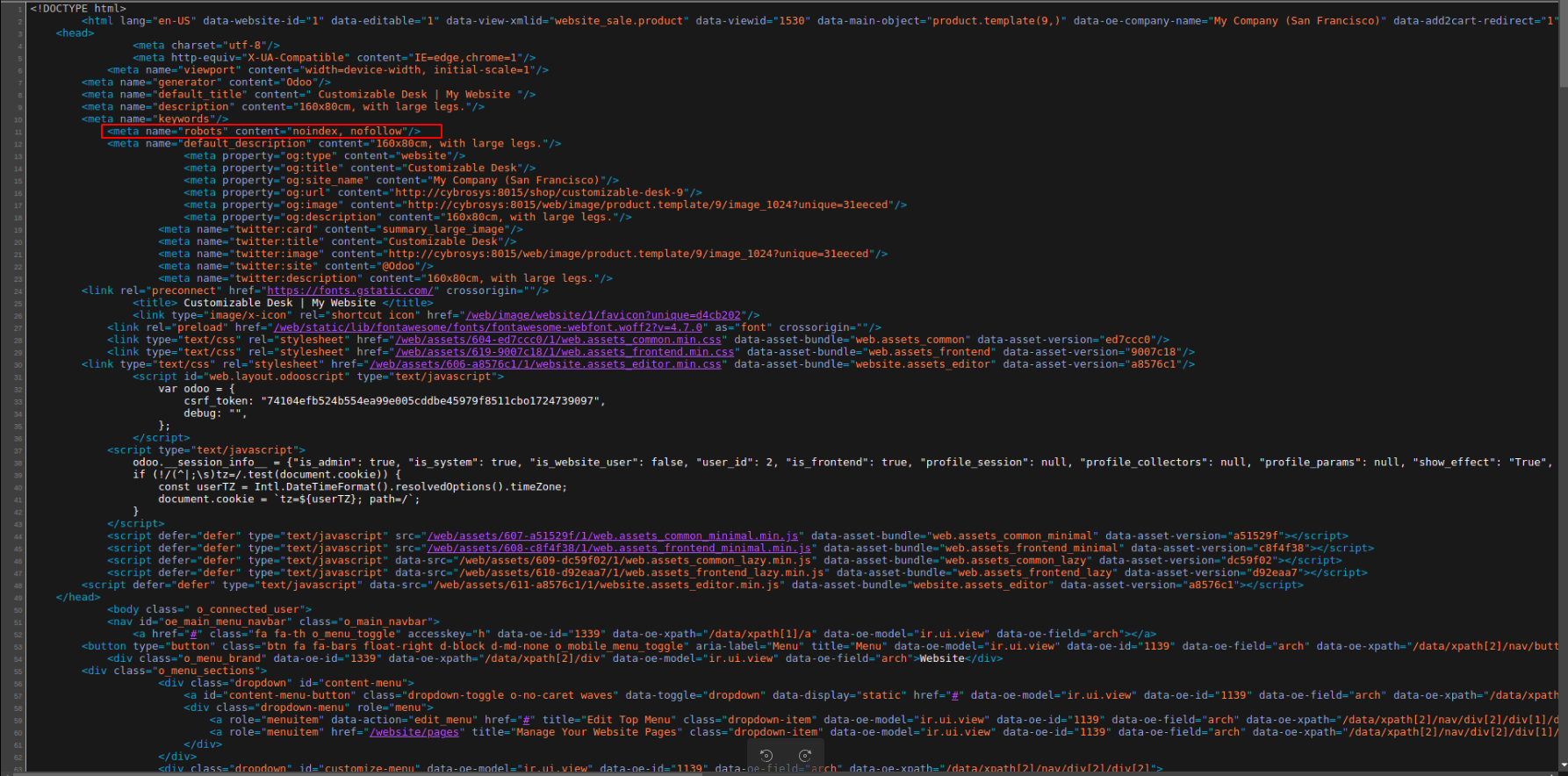Screen dimensions: 1568x776
Task: Click the meta name="viewport" line
Action: (x=328, y=70)
